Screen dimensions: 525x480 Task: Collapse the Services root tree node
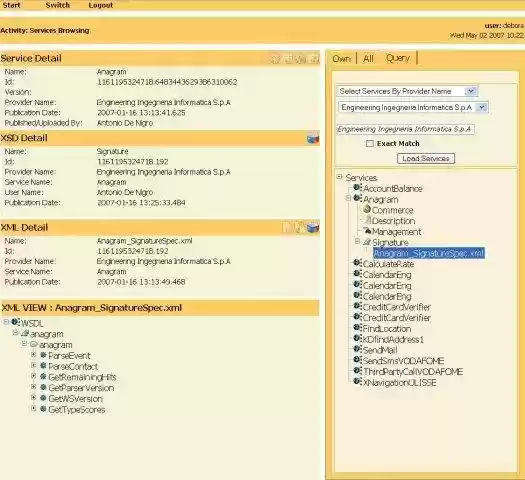[x=340, y=176]
